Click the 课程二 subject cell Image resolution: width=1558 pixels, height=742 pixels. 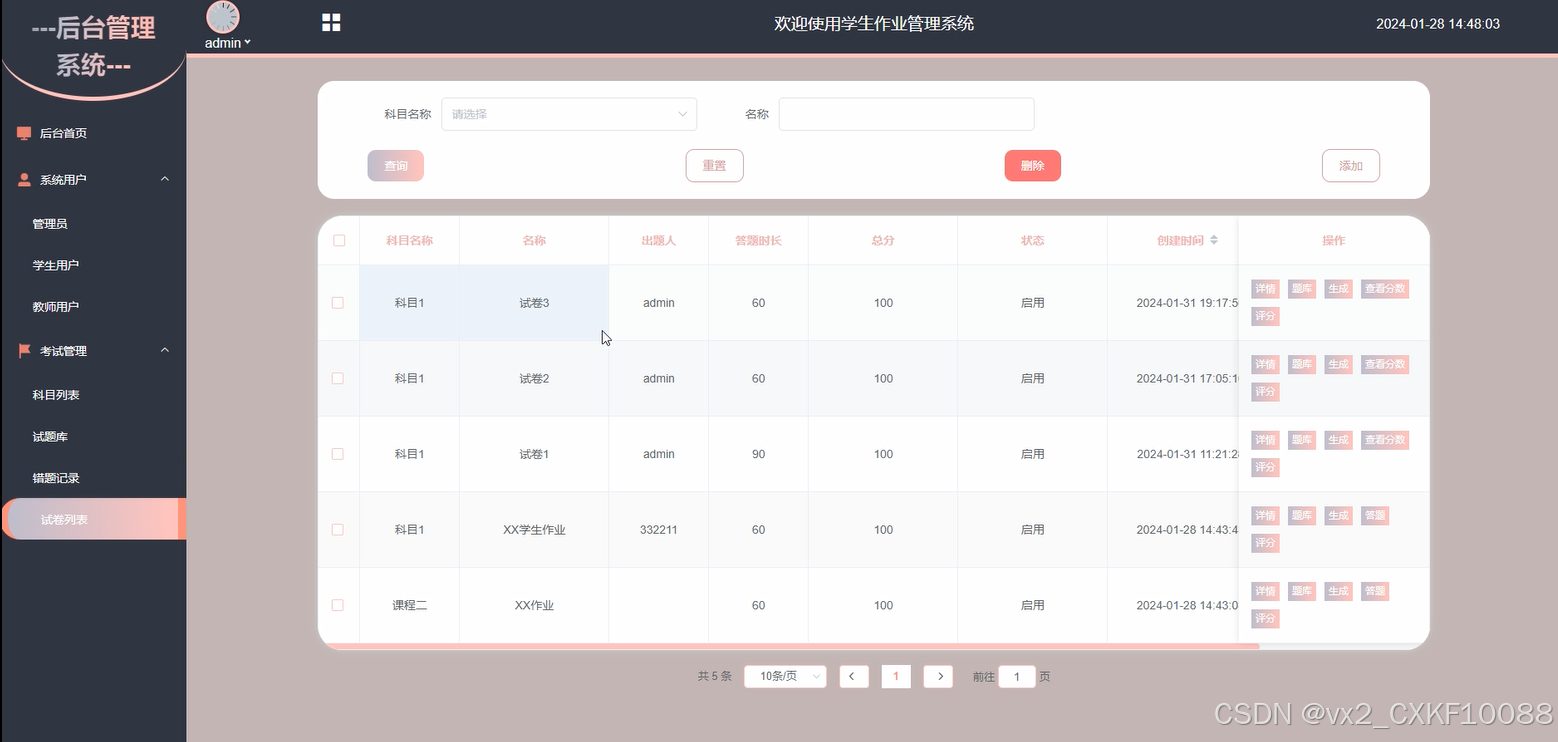409,605
